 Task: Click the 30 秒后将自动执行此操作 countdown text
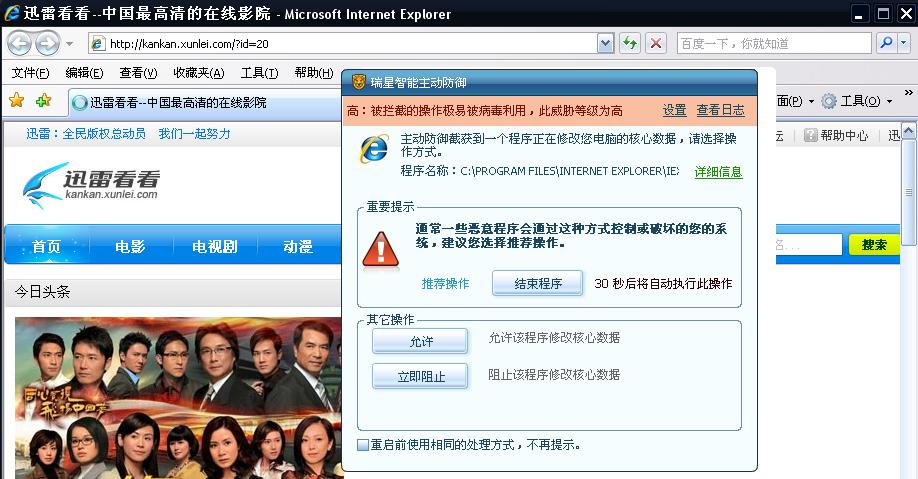[x=663, y=283]
